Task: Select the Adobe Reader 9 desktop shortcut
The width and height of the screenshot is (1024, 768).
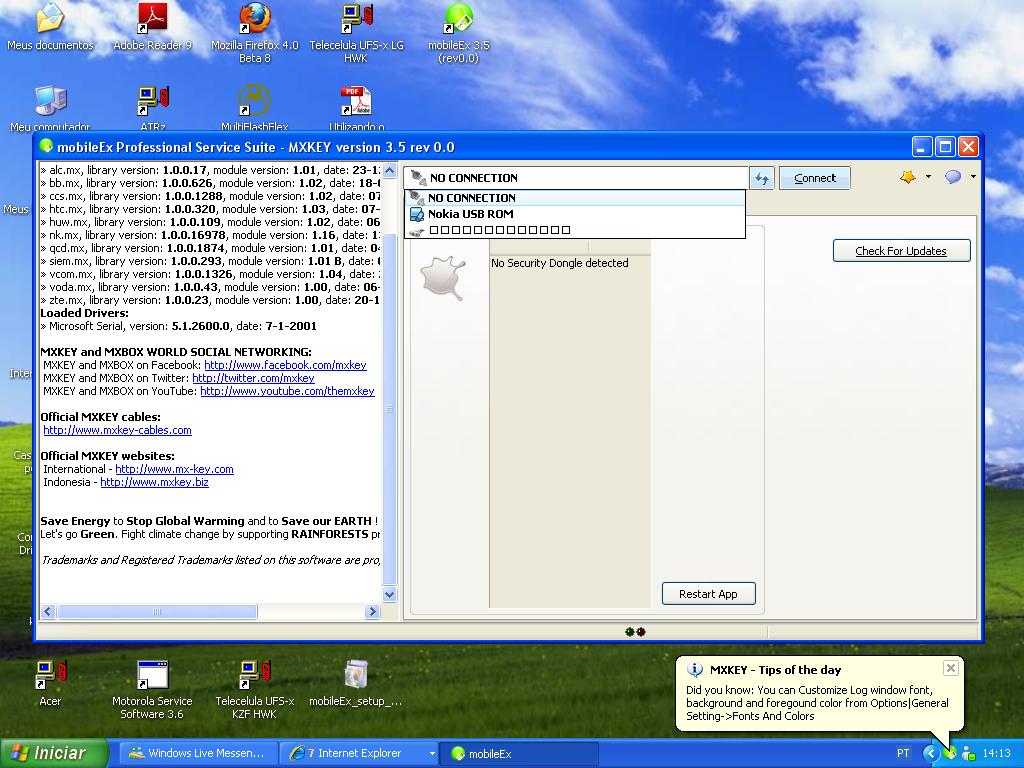Action: click(152, 27)
